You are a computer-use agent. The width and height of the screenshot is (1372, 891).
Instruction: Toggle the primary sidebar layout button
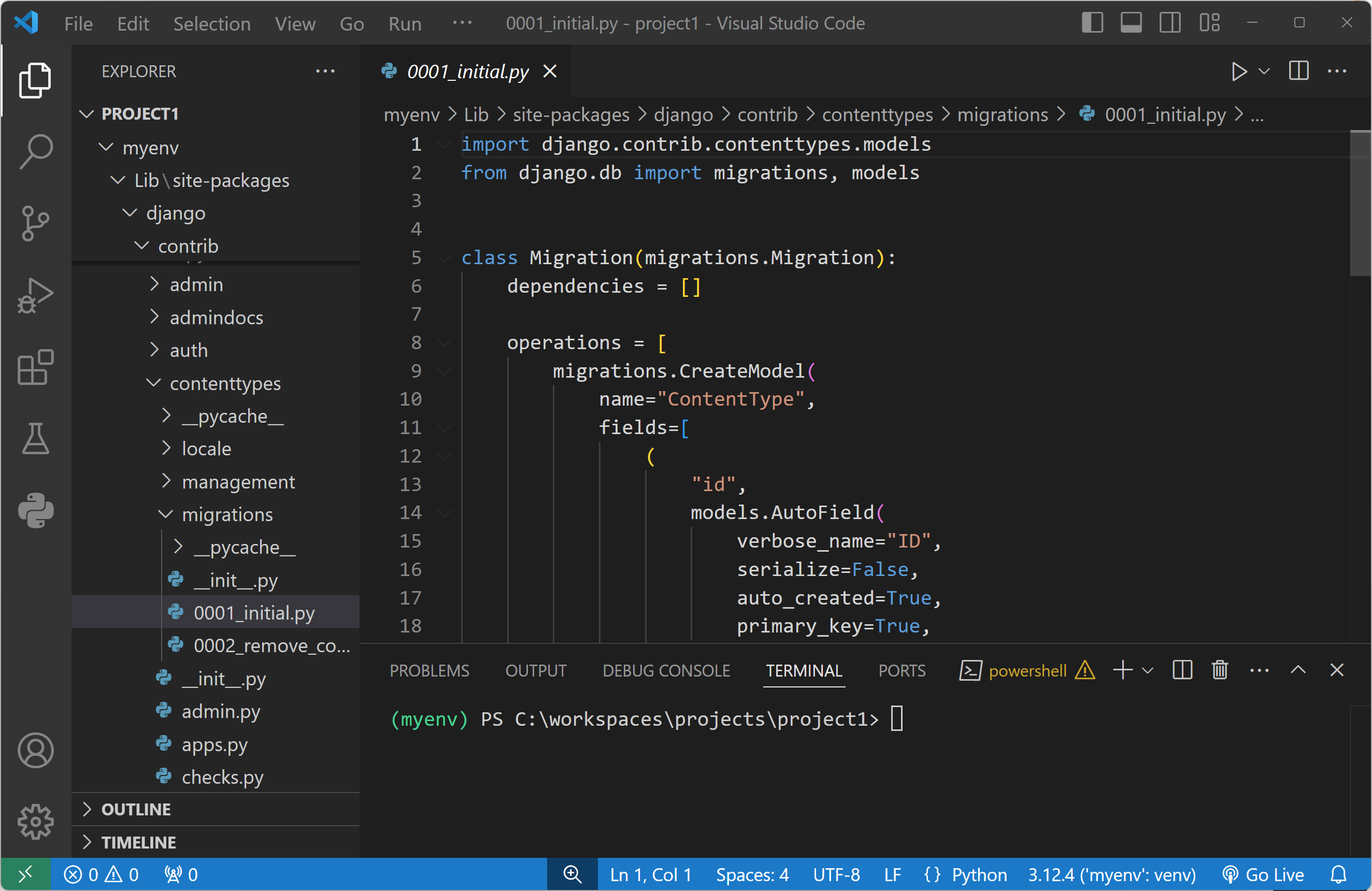(1092, 23)
